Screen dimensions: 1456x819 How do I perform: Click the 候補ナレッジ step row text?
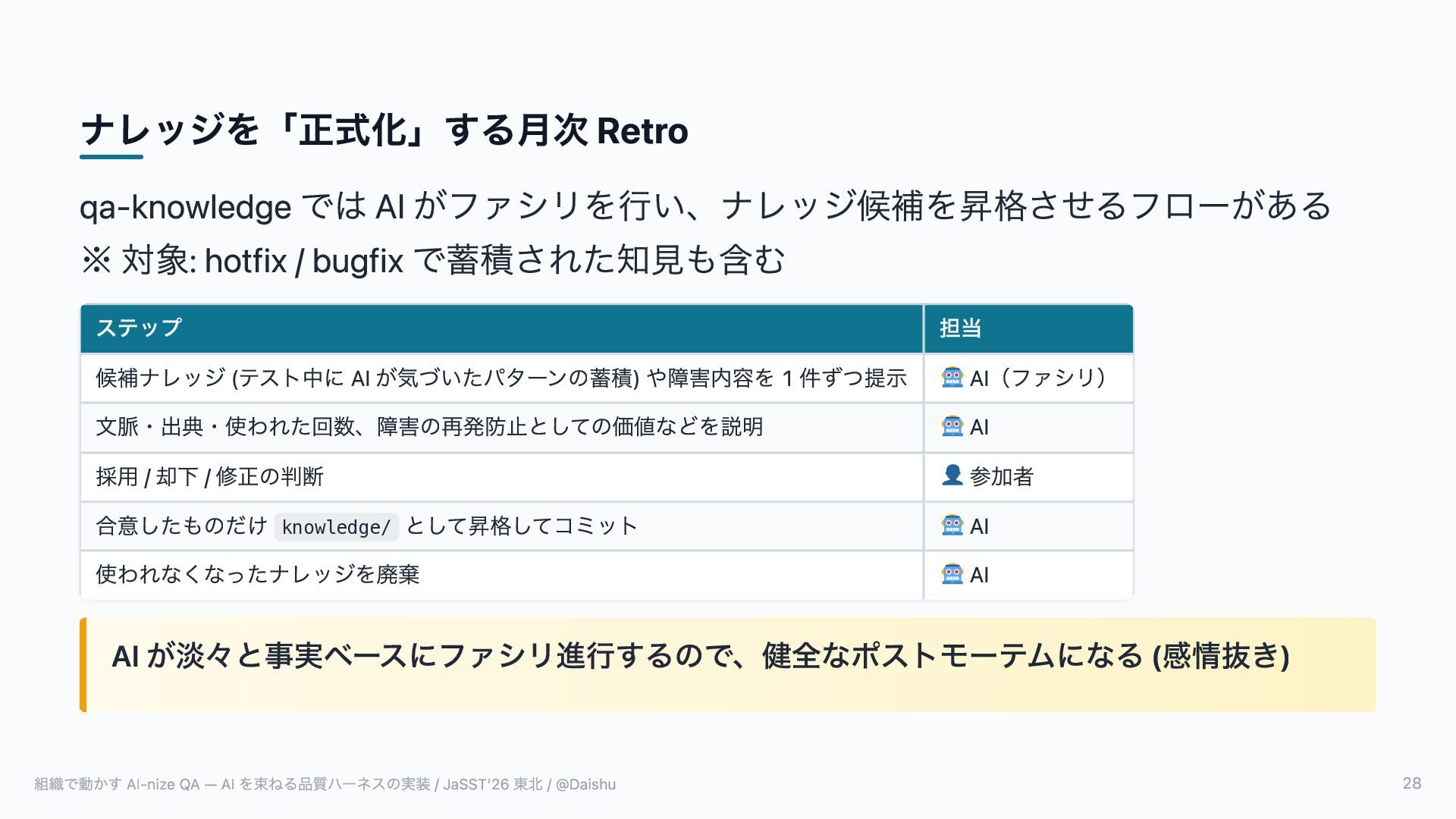501,378
